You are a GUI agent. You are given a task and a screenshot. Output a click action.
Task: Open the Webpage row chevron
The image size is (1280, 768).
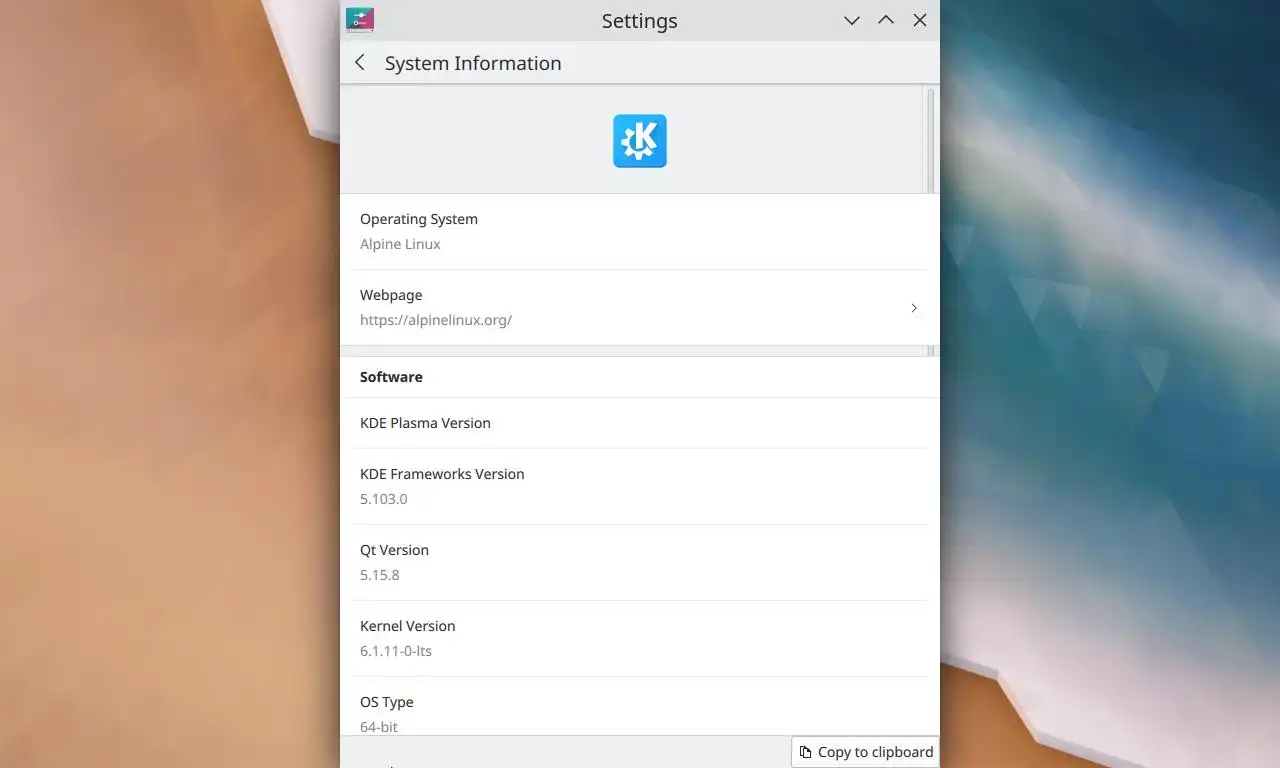pyautogui.click(x=914, y=308)
